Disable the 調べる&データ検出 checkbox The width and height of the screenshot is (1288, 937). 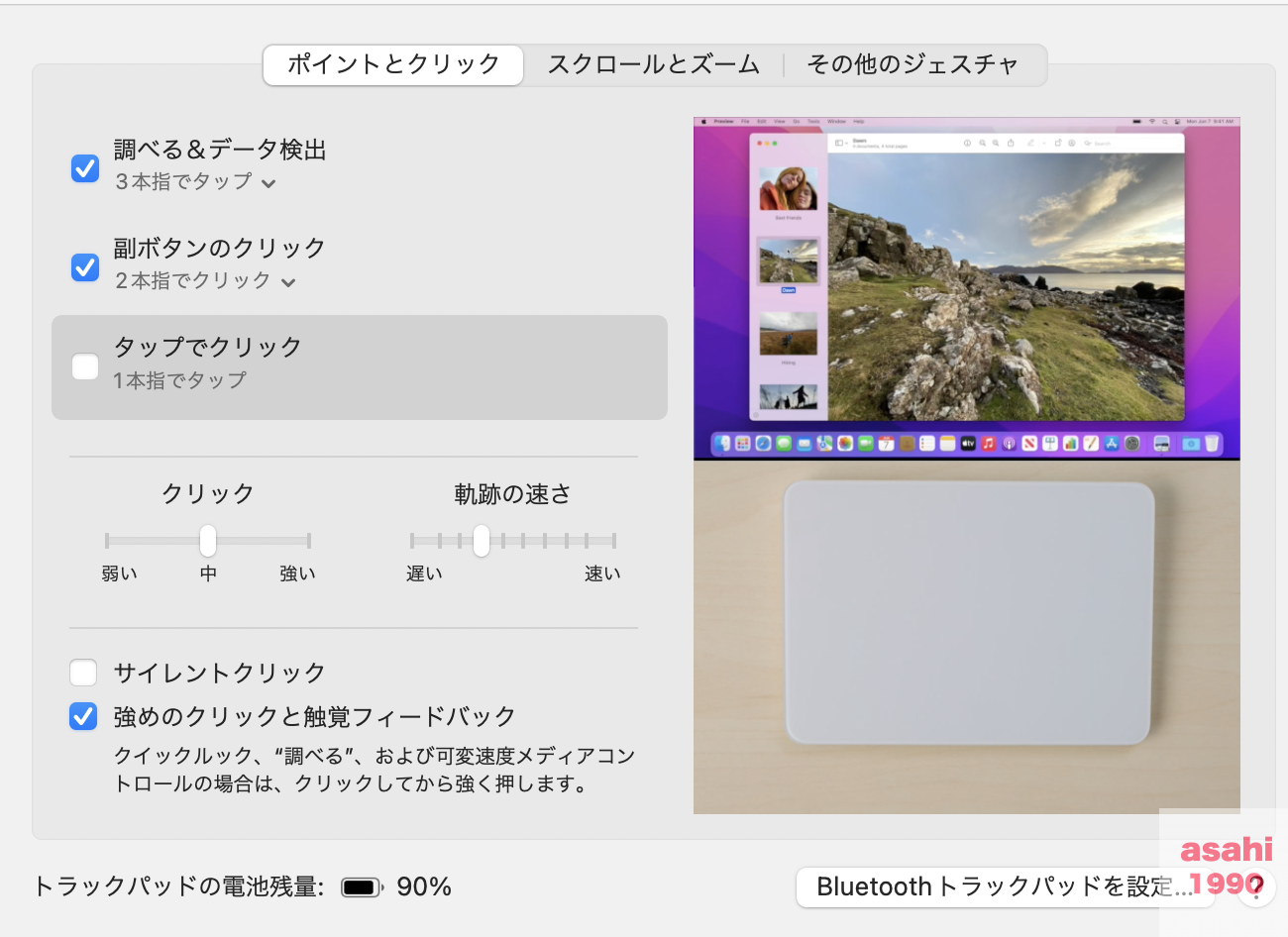85,168
